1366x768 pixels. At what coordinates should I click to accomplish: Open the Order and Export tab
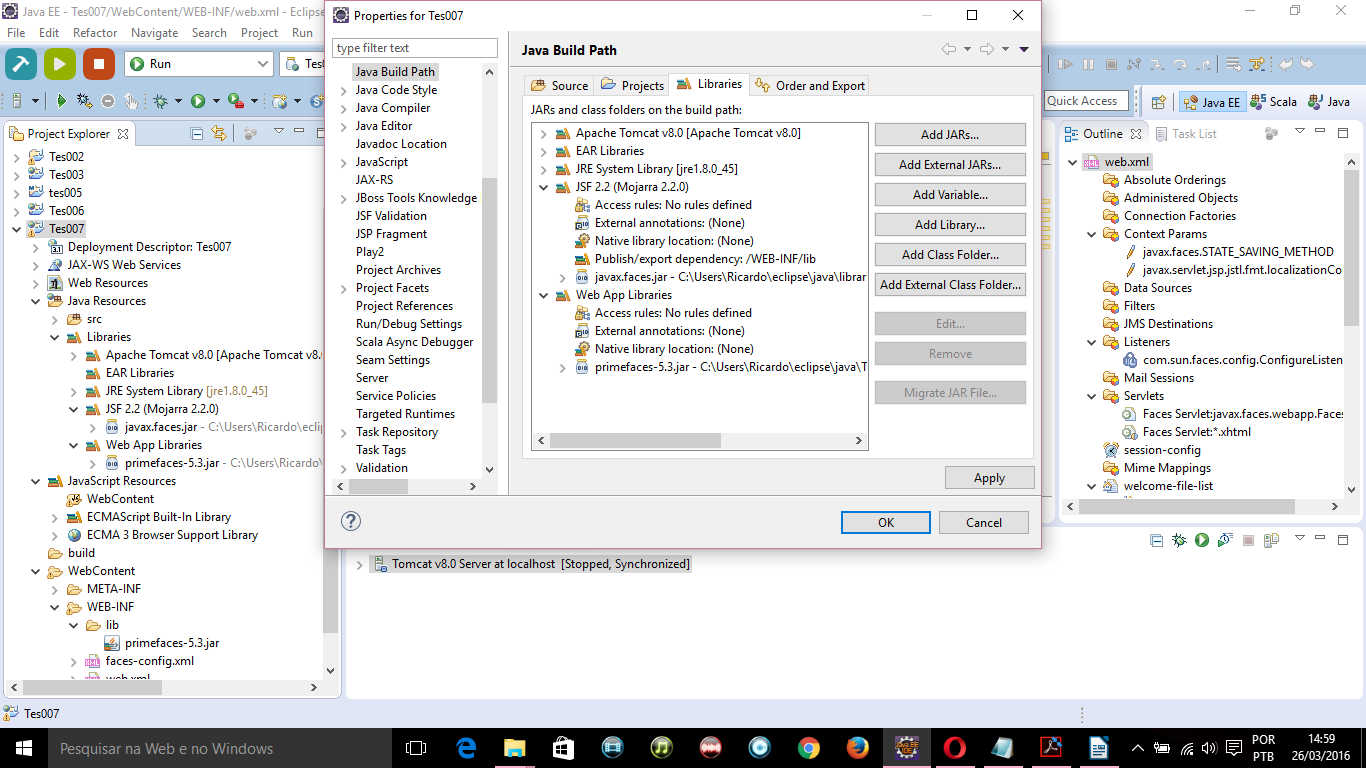(811, 85)
